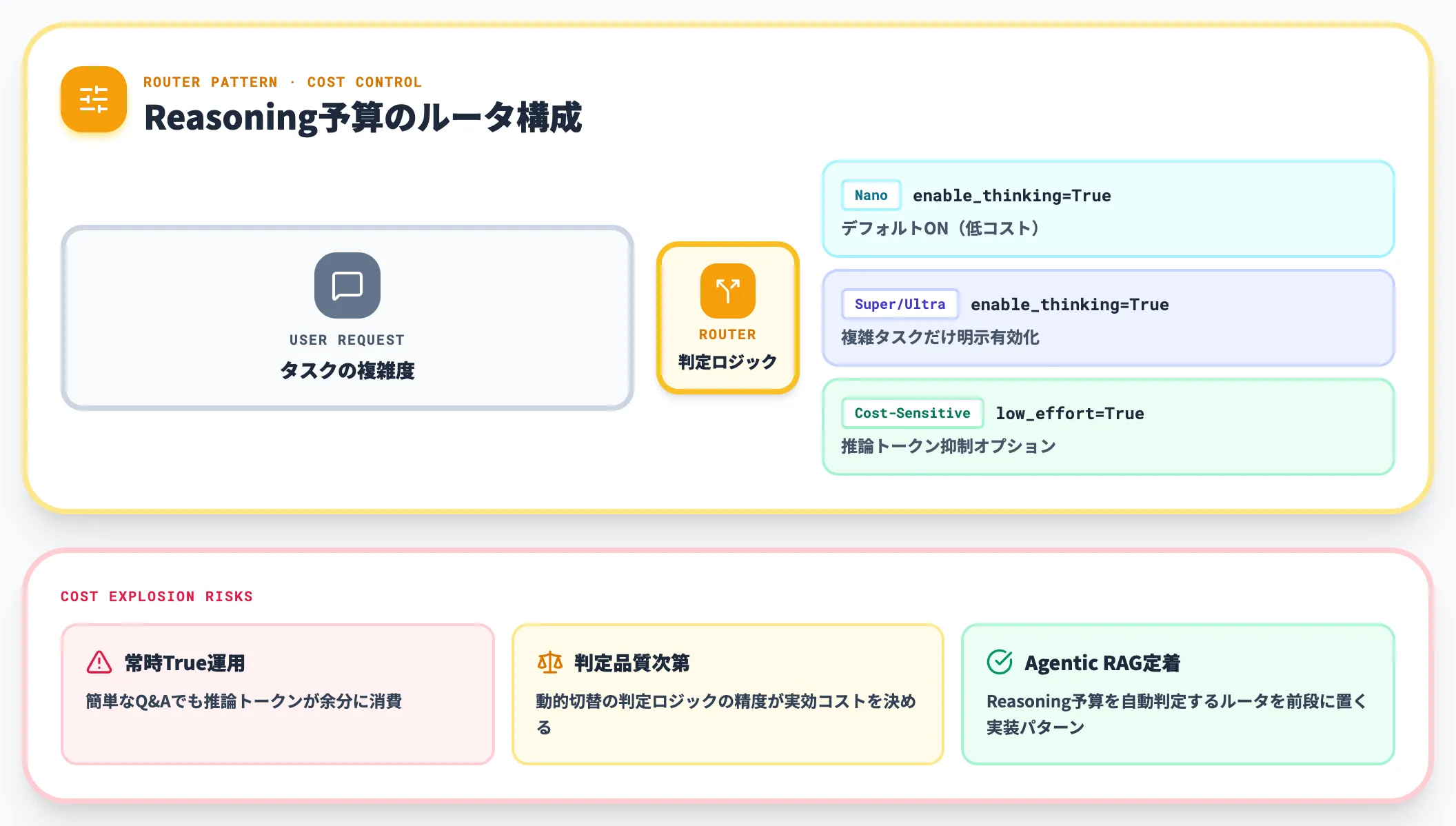The height and width of the screenshot is (826, 1456).
Task: Click the 判定ロジック text
Action: 727,362
